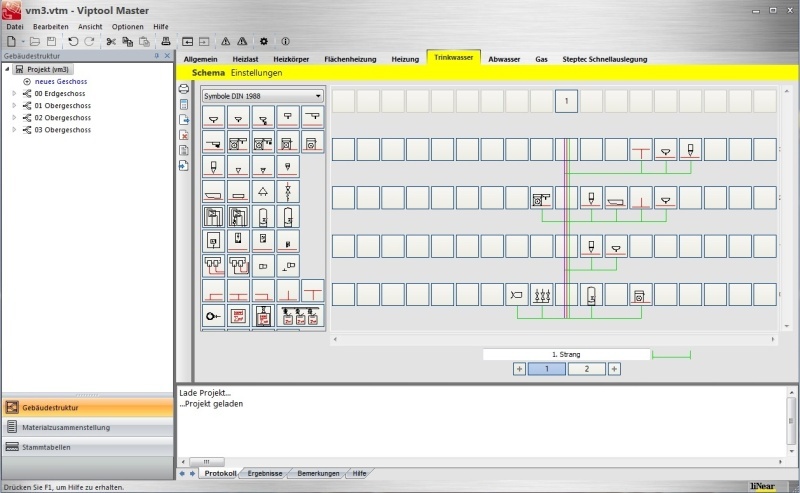The width and height of the screenshot is (800, 493).
Task: Click the plus button left of Strang 1
Action: (x=519, y=369)
